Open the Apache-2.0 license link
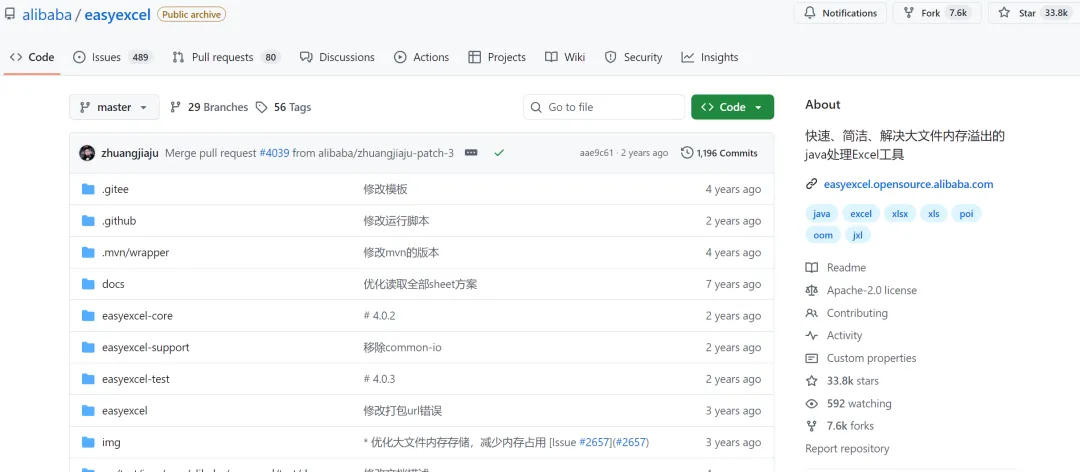1080x472 pixels. [x=872, y=290]
